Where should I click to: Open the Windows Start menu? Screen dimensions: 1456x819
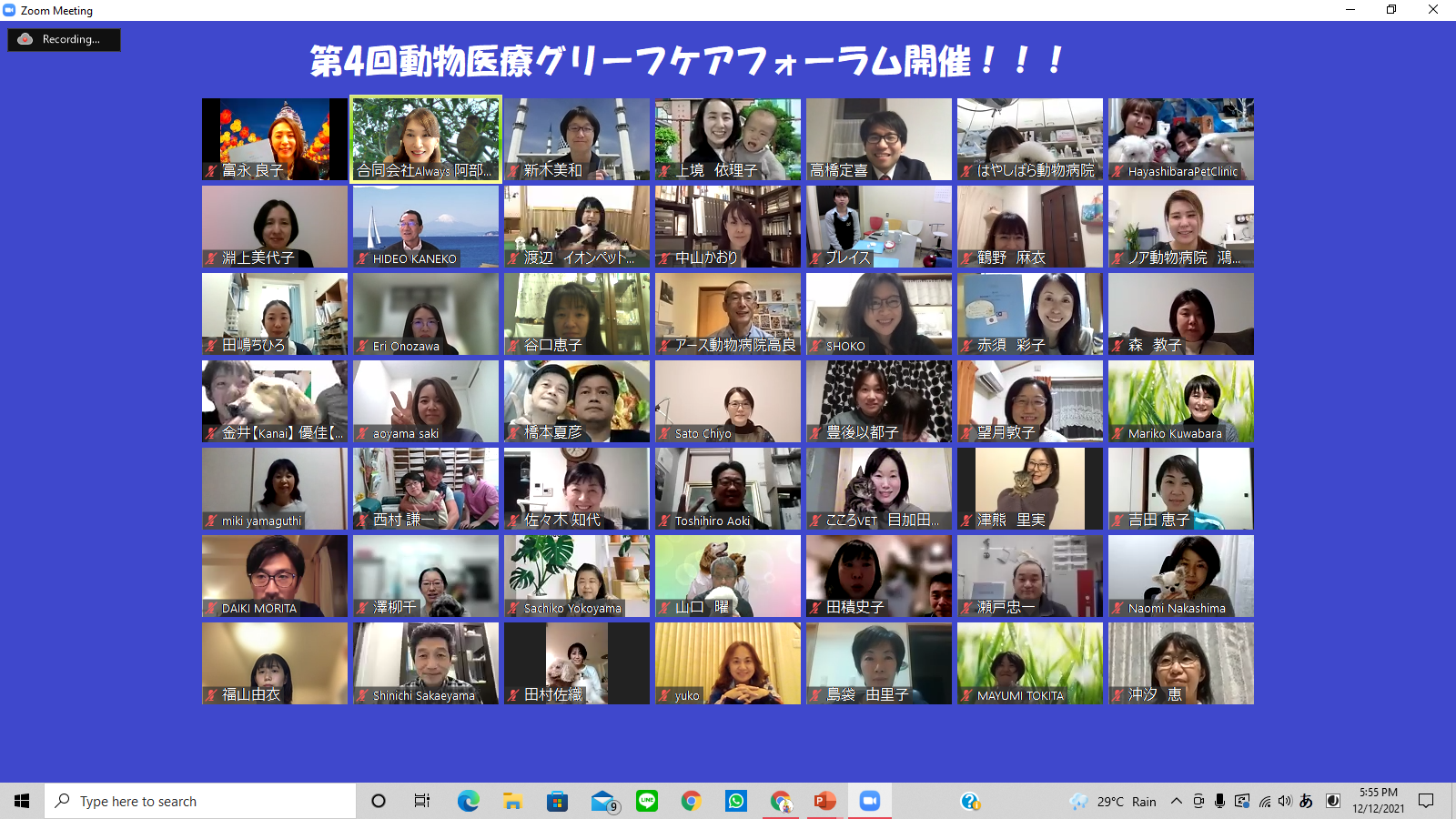tap(22, 801)
